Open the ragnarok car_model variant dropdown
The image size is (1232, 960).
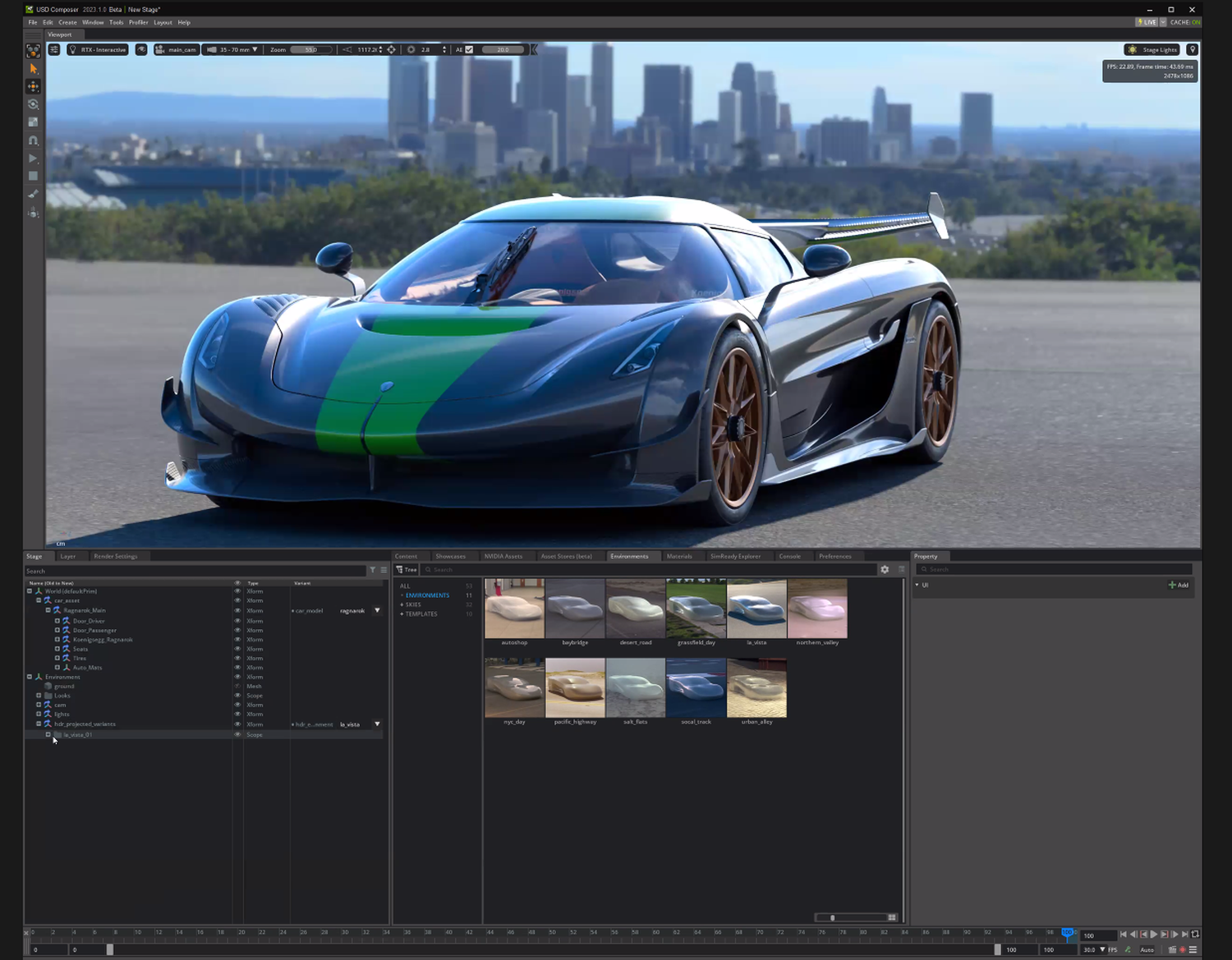[377, 610]
